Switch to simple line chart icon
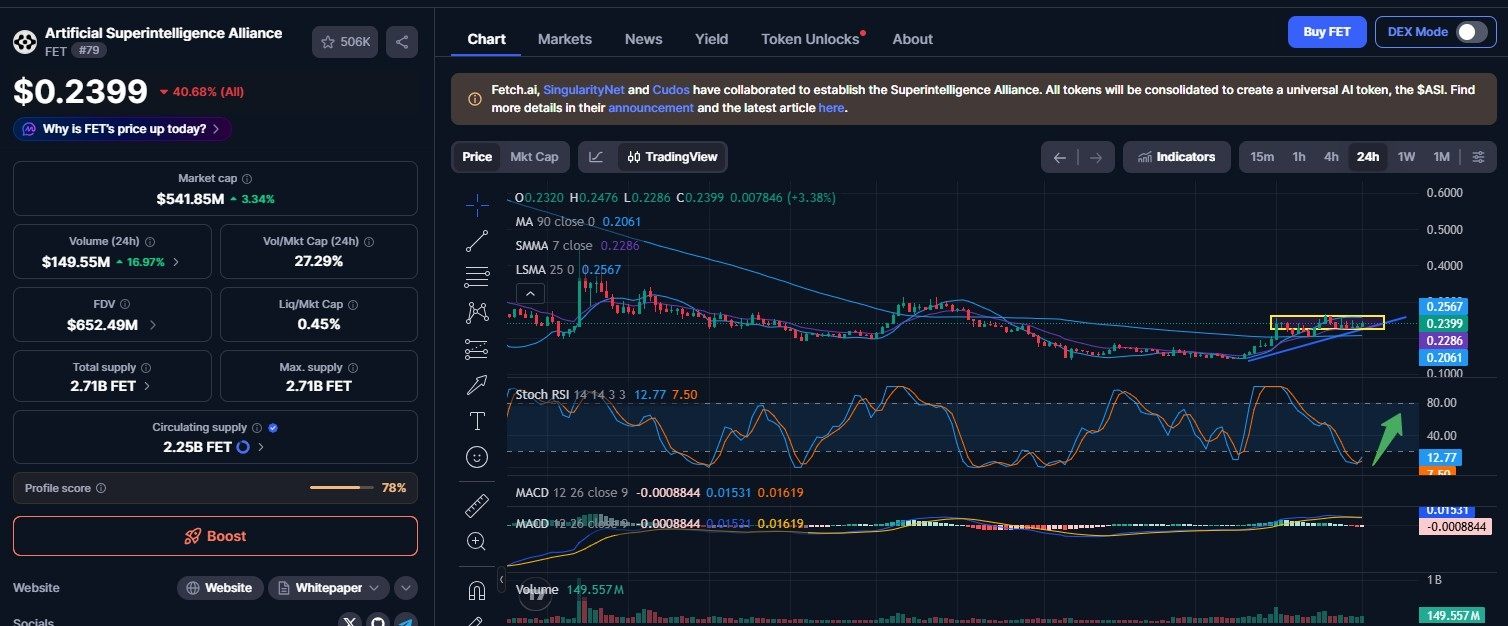Screen dimensions: 1508x626 click(596, 157)
